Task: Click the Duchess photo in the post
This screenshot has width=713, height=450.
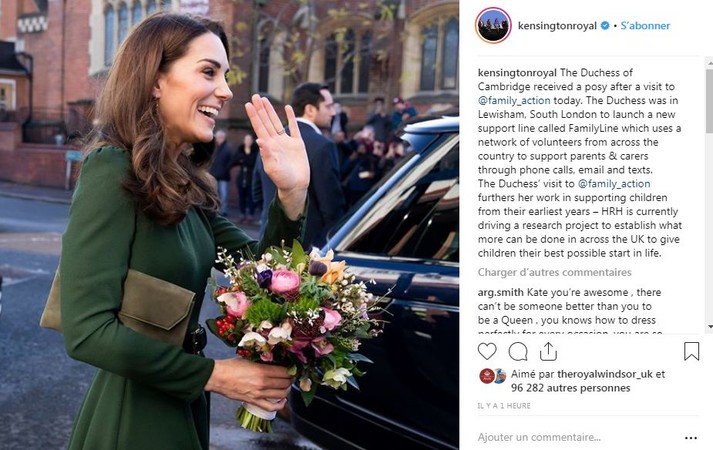Action: [229, 225]
